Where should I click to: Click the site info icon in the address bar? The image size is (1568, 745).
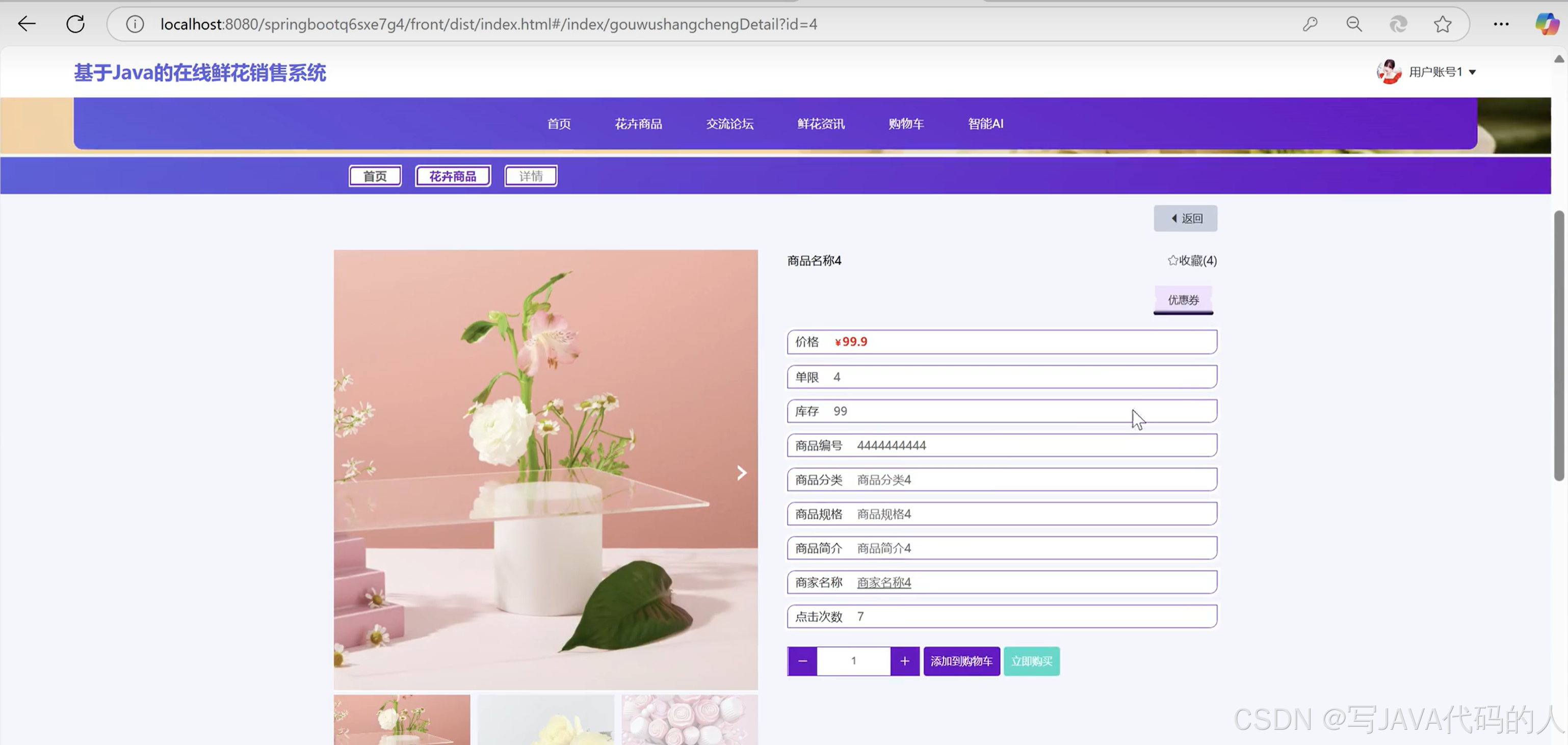click(x=134, y=24)
